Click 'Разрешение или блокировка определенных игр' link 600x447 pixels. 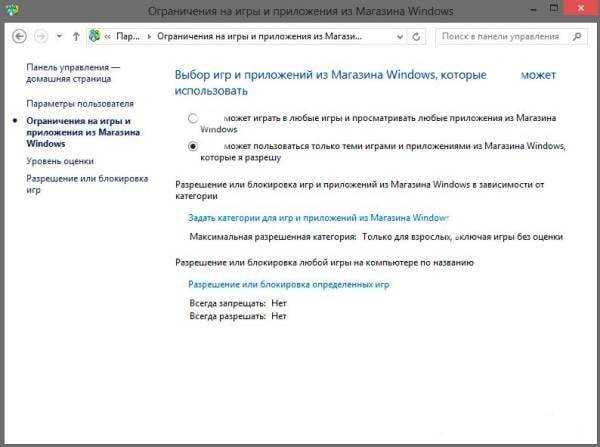pos(289,284)
